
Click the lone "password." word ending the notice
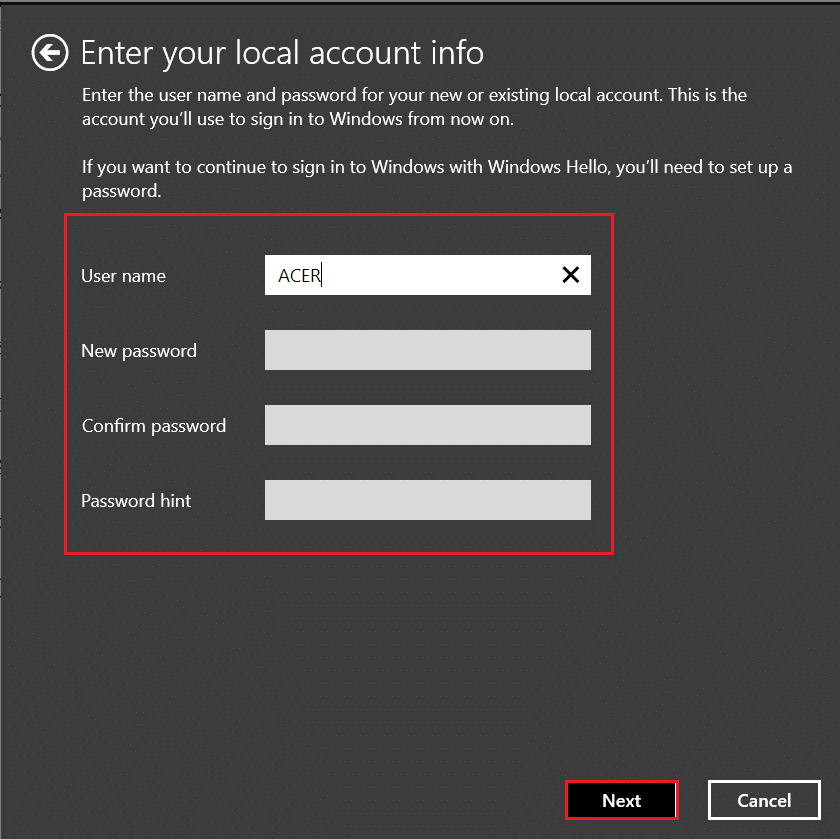[x=121, y=190]
